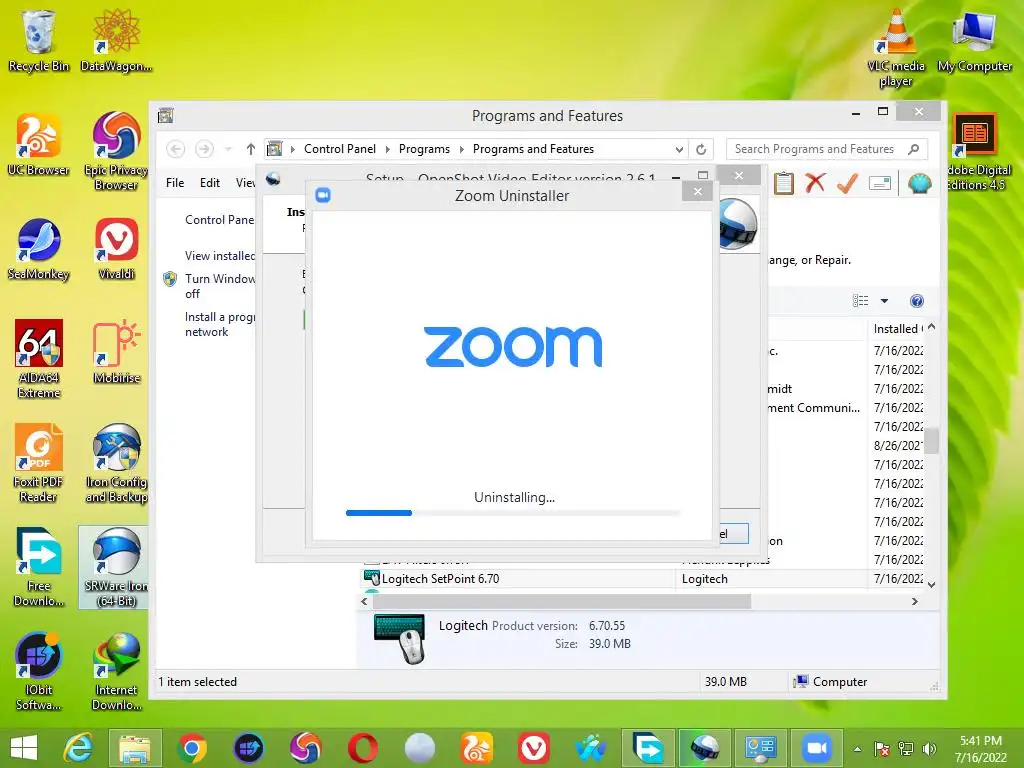Click the change view list icon

861,301
